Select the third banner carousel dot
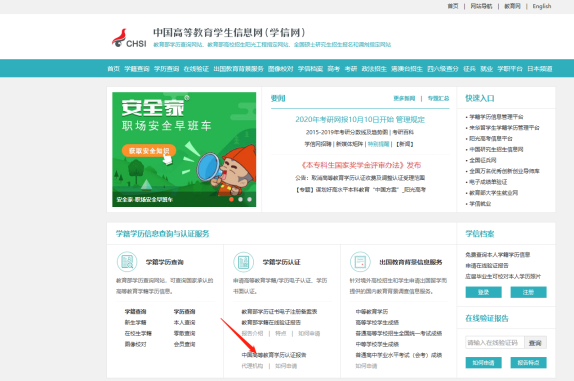574x381 pixels. tap(249, 199)
